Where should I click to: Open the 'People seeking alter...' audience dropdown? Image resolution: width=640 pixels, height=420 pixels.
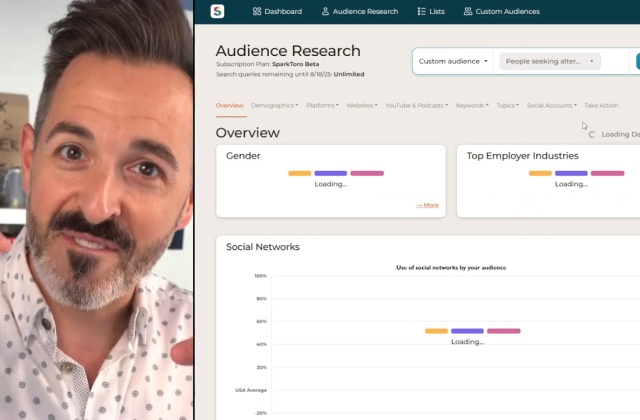click(550, 61)
